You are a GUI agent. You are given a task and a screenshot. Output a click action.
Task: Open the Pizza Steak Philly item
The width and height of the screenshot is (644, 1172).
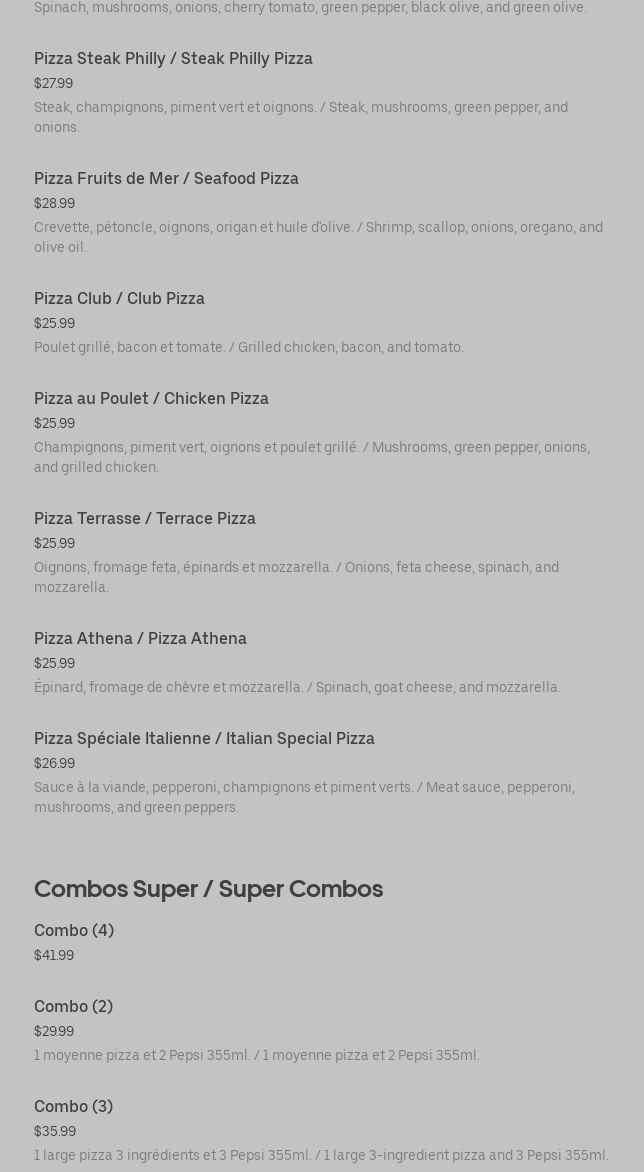[x=173, y=59]
